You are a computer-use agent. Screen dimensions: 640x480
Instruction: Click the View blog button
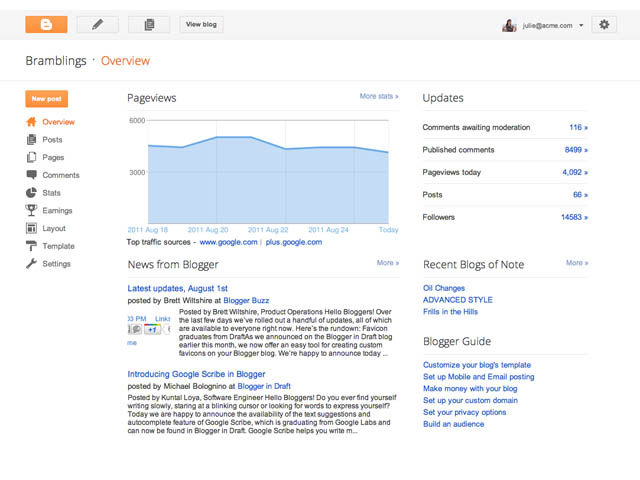click(201, 24)
